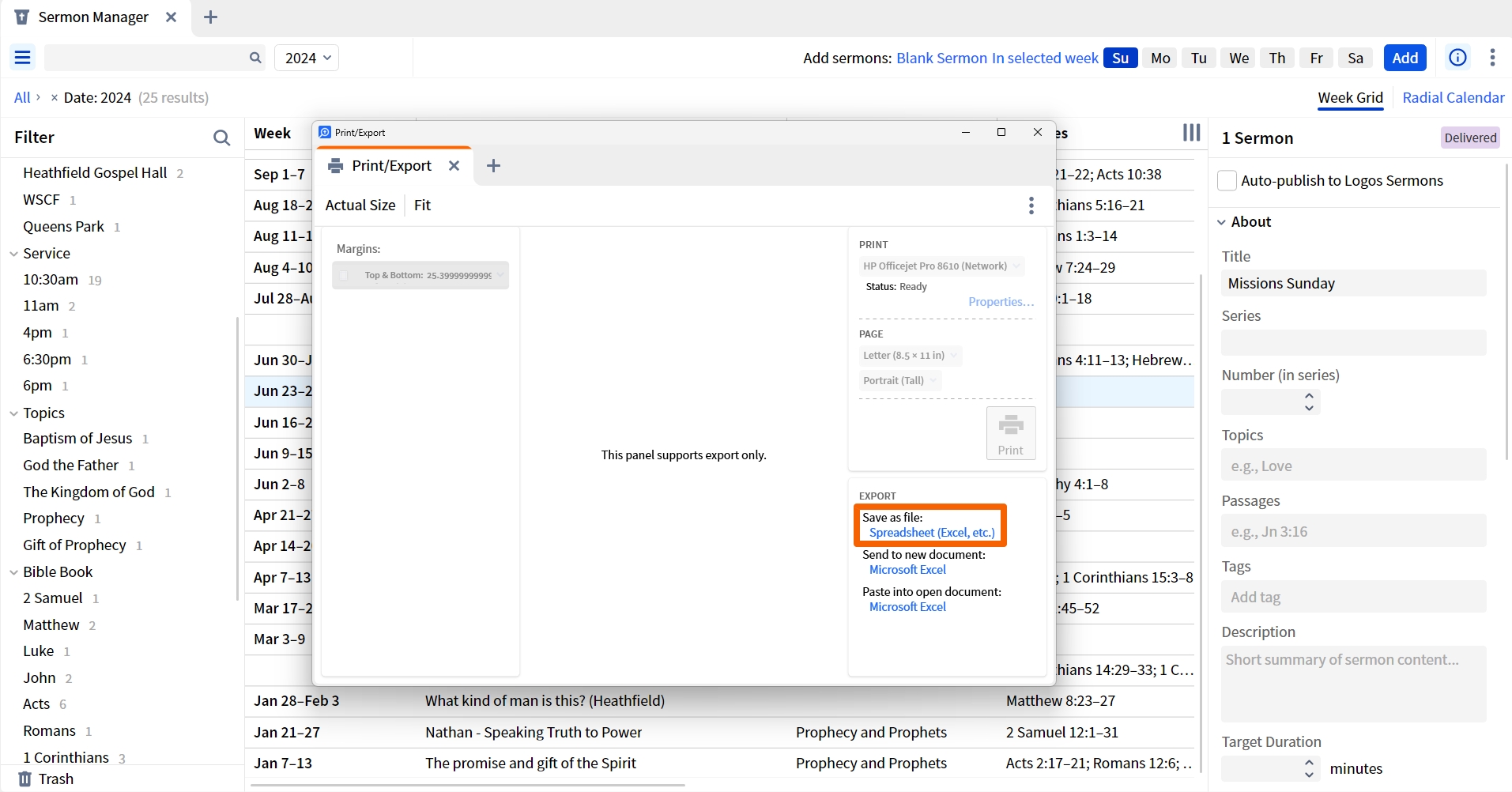The height and width of the screenshot is (792, 1512).
Task: Click the blue Add button
Action: coord(1405,58)
